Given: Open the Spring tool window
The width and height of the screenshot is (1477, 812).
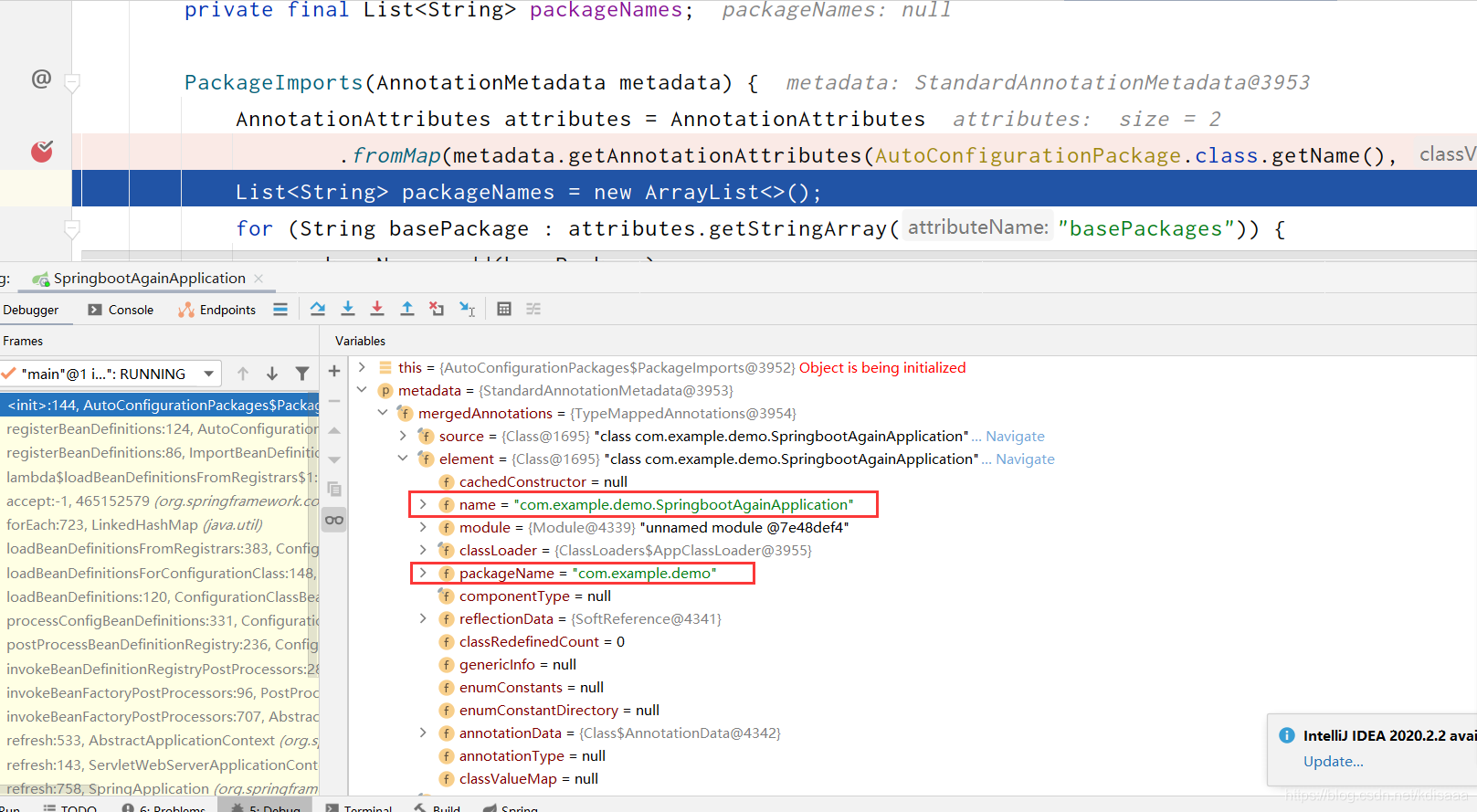Looking at the screenshot, I should click(x=511, y=807).
